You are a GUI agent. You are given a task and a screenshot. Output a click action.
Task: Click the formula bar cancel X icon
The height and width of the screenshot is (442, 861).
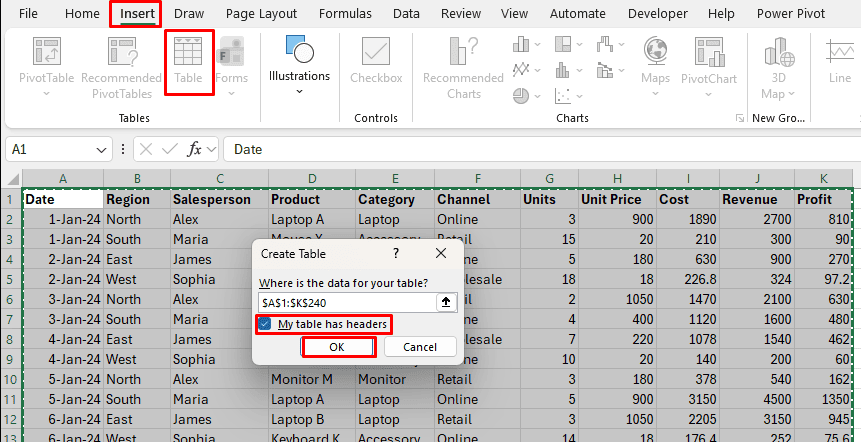click(146, 149)
